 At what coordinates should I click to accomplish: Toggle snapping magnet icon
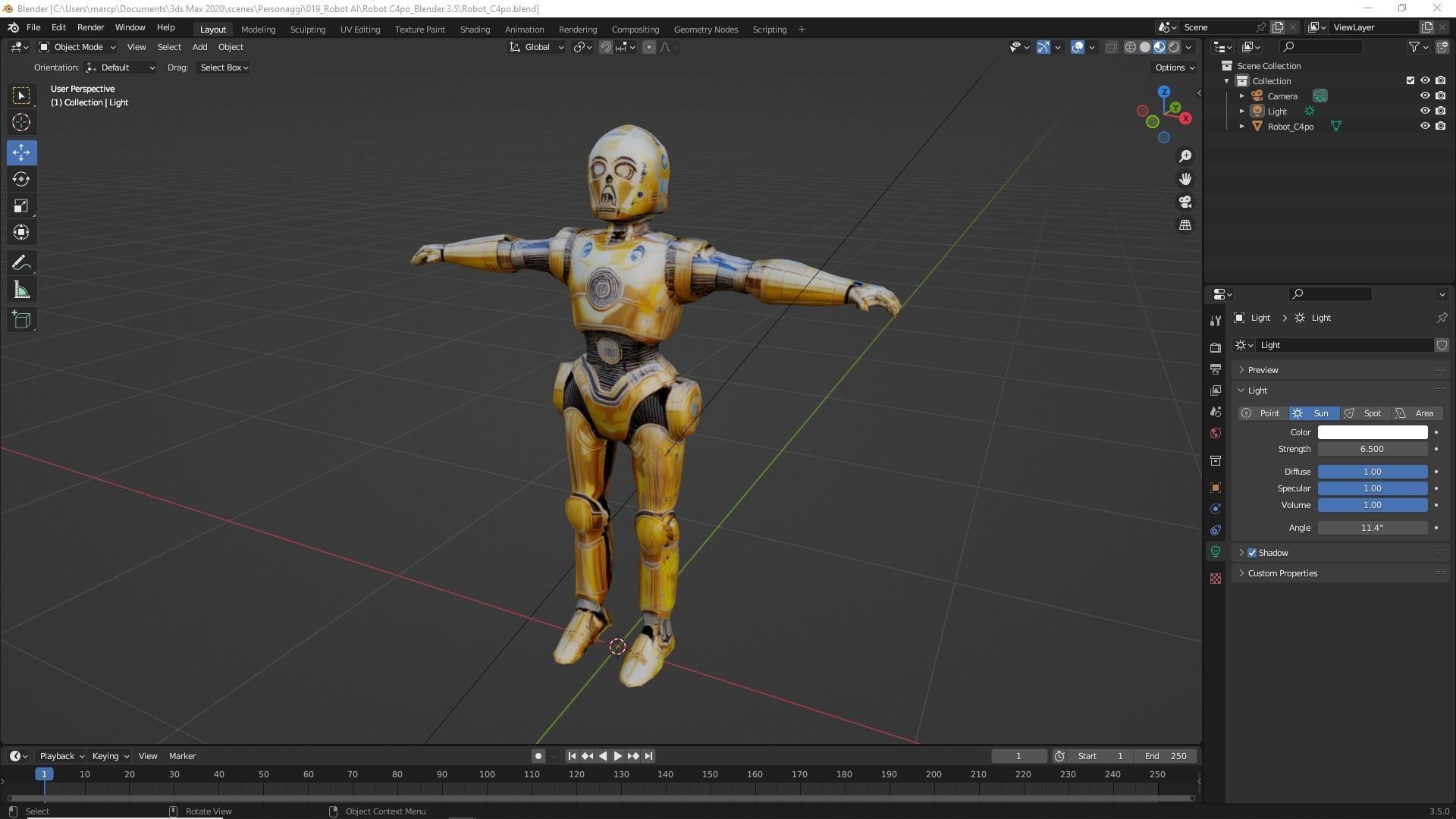(x=606, y=47)
